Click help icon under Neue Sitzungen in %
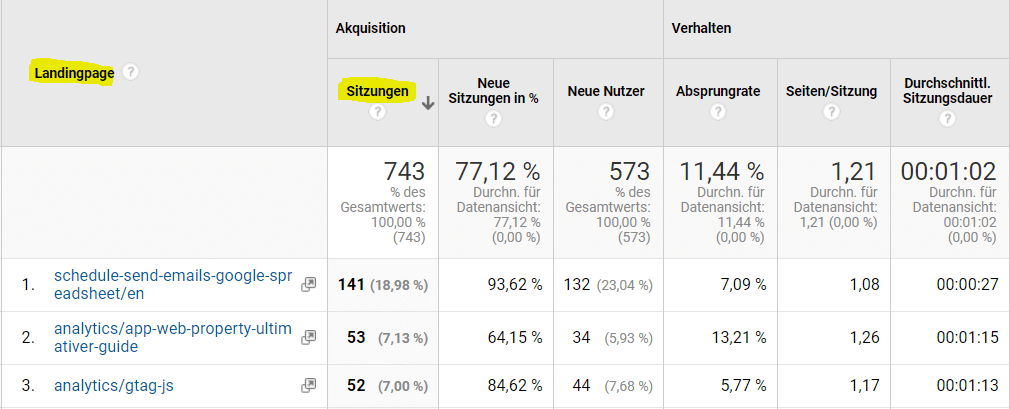The width and height of the screenshot is (1010, 409). (493, 119)
